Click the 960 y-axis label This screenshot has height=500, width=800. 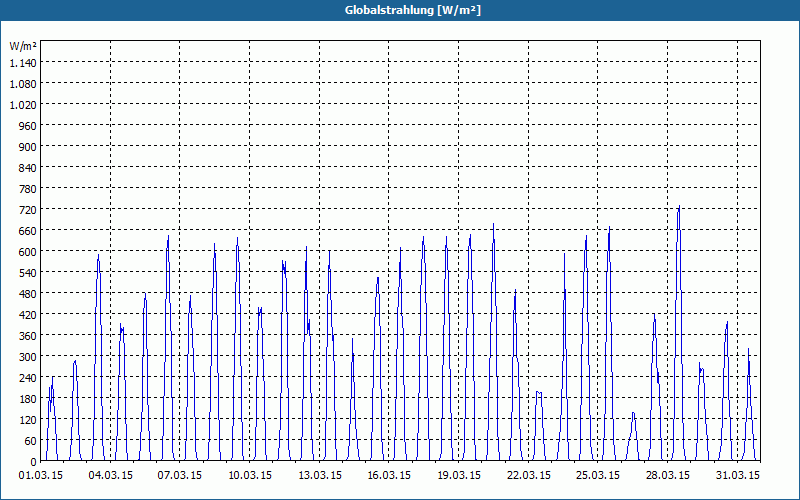point(28,126)
